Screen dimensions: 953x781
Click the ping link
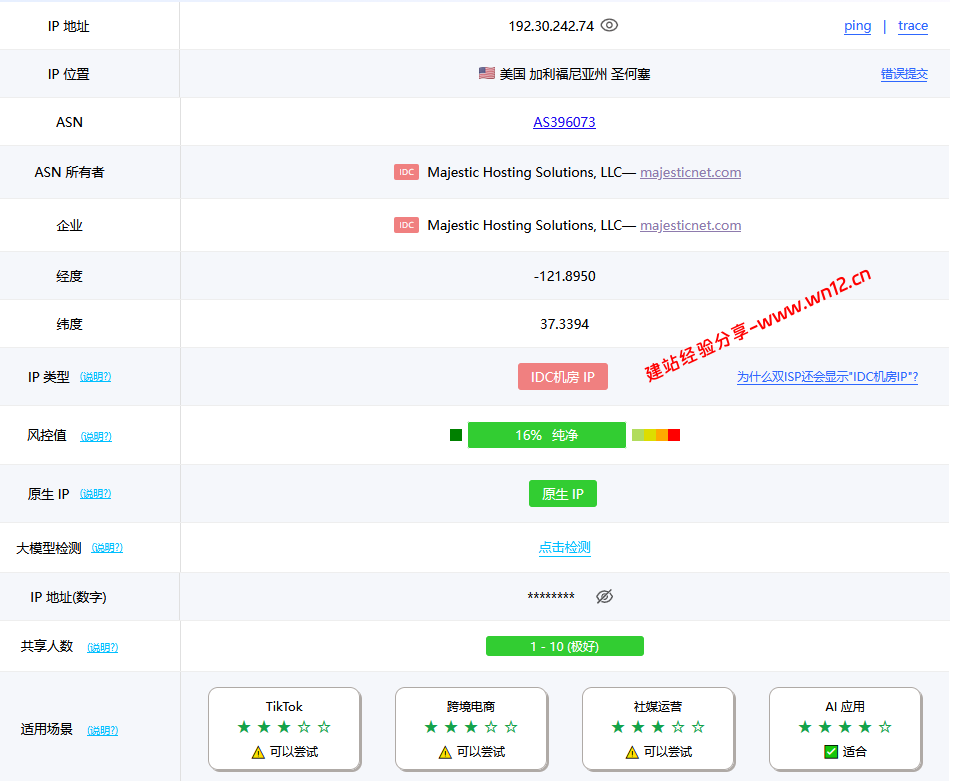(x=857, y=26)
